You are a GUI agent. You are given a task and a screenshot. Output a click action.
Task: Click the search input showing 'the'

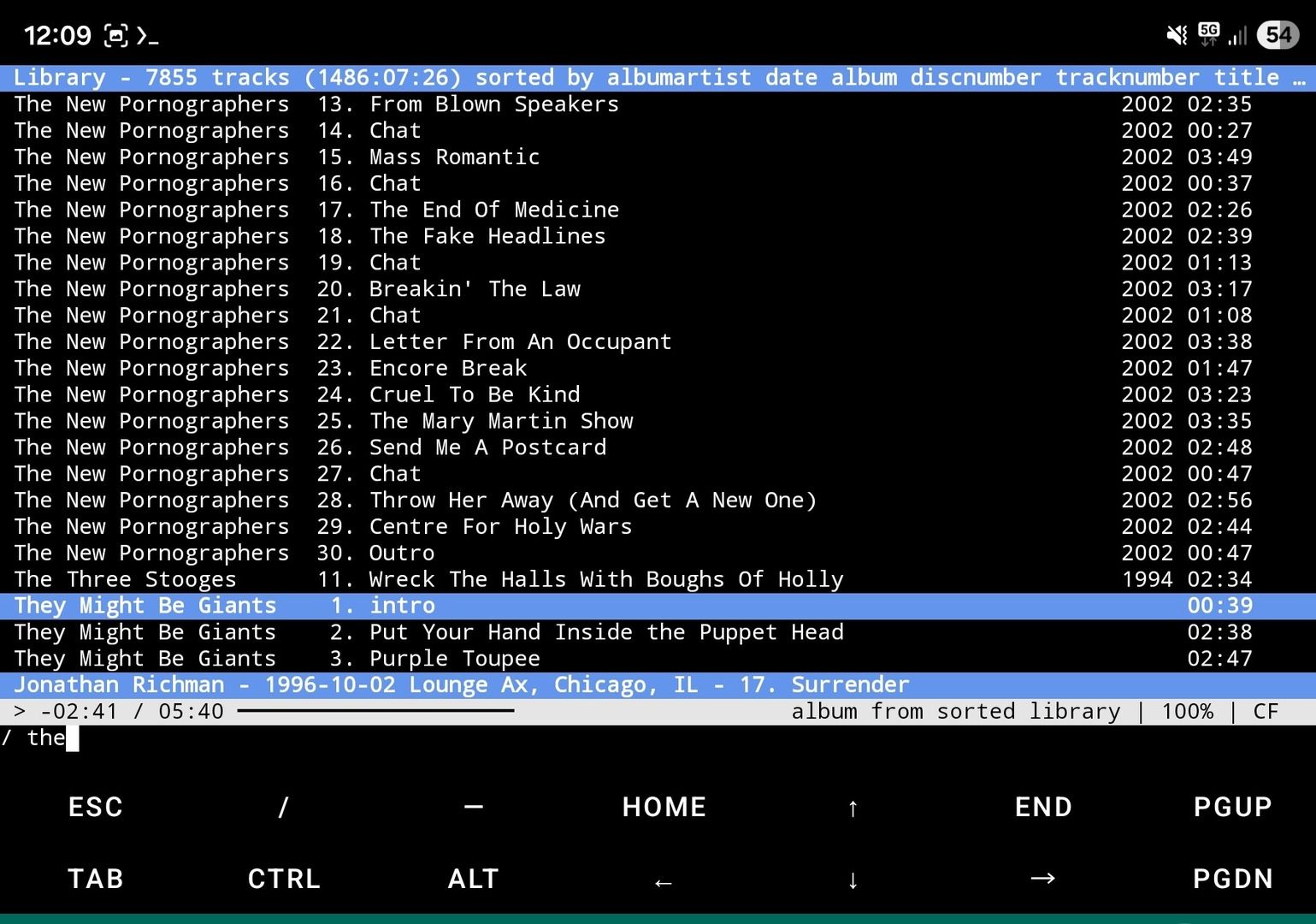click(658, 737)
